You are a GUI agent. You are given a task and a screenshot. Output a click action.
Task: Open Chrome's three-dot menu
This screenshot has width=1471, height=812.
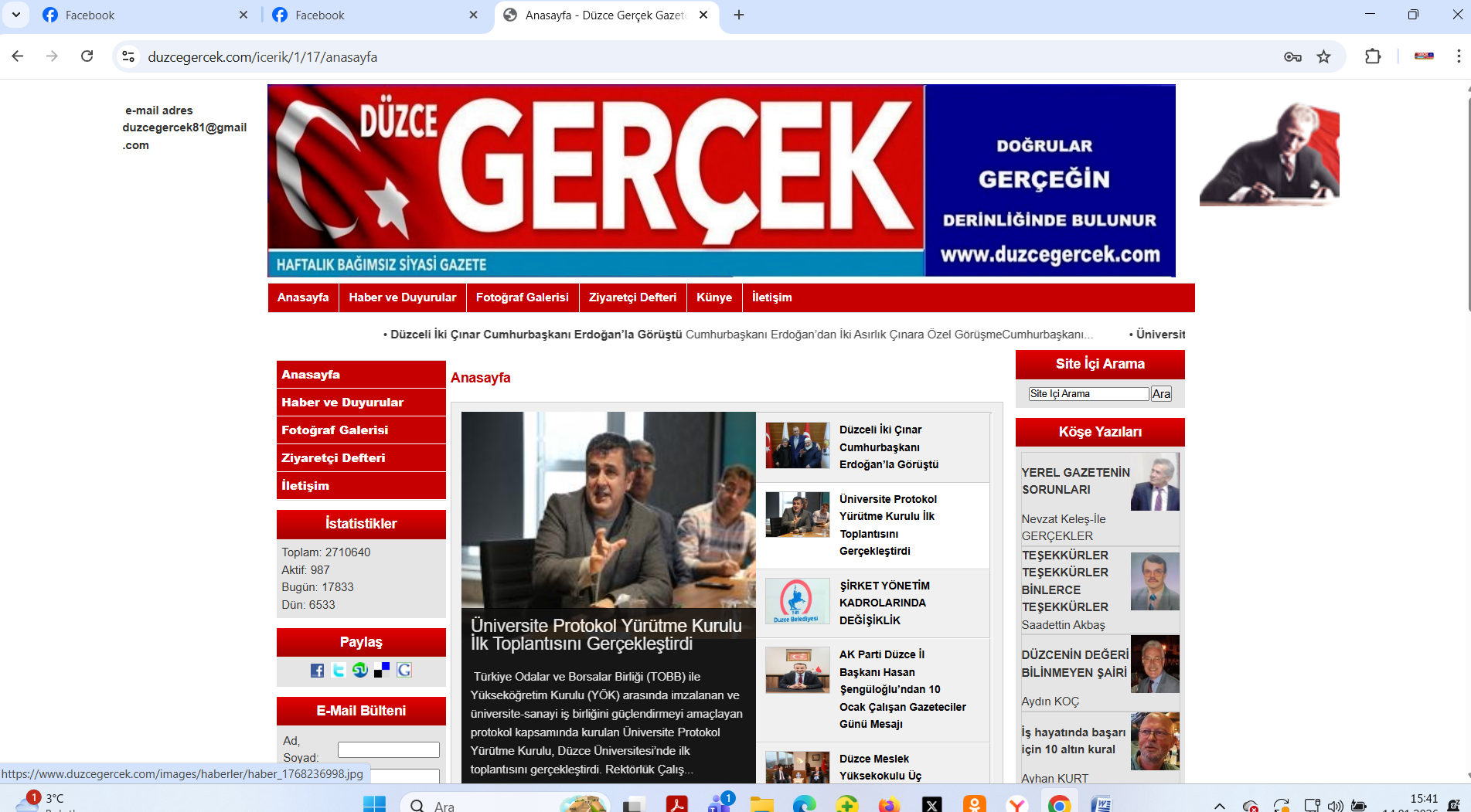pos(1458,56)
